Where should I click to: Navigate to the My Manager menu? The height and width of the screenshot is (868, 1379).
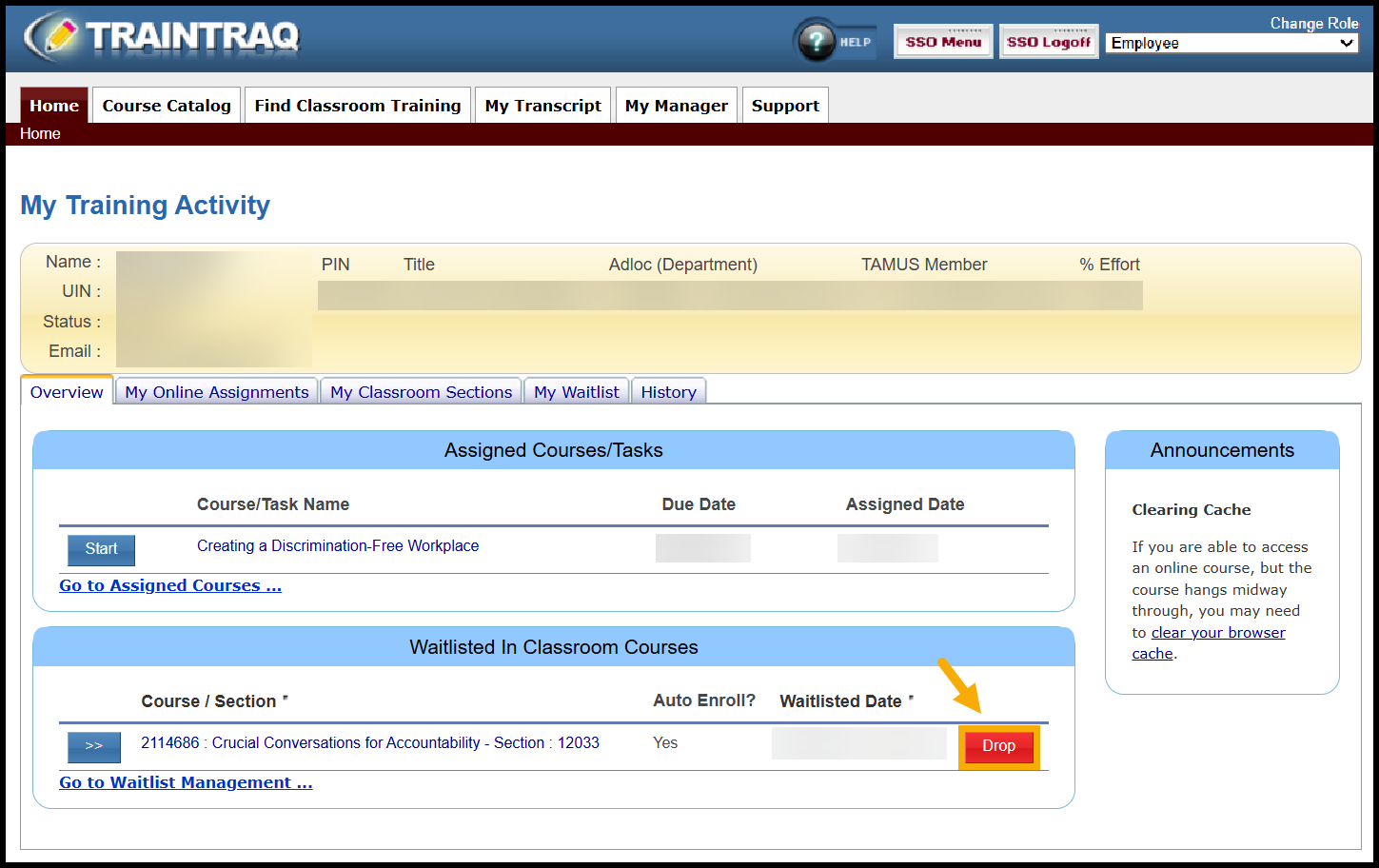[x=676, y=106]
